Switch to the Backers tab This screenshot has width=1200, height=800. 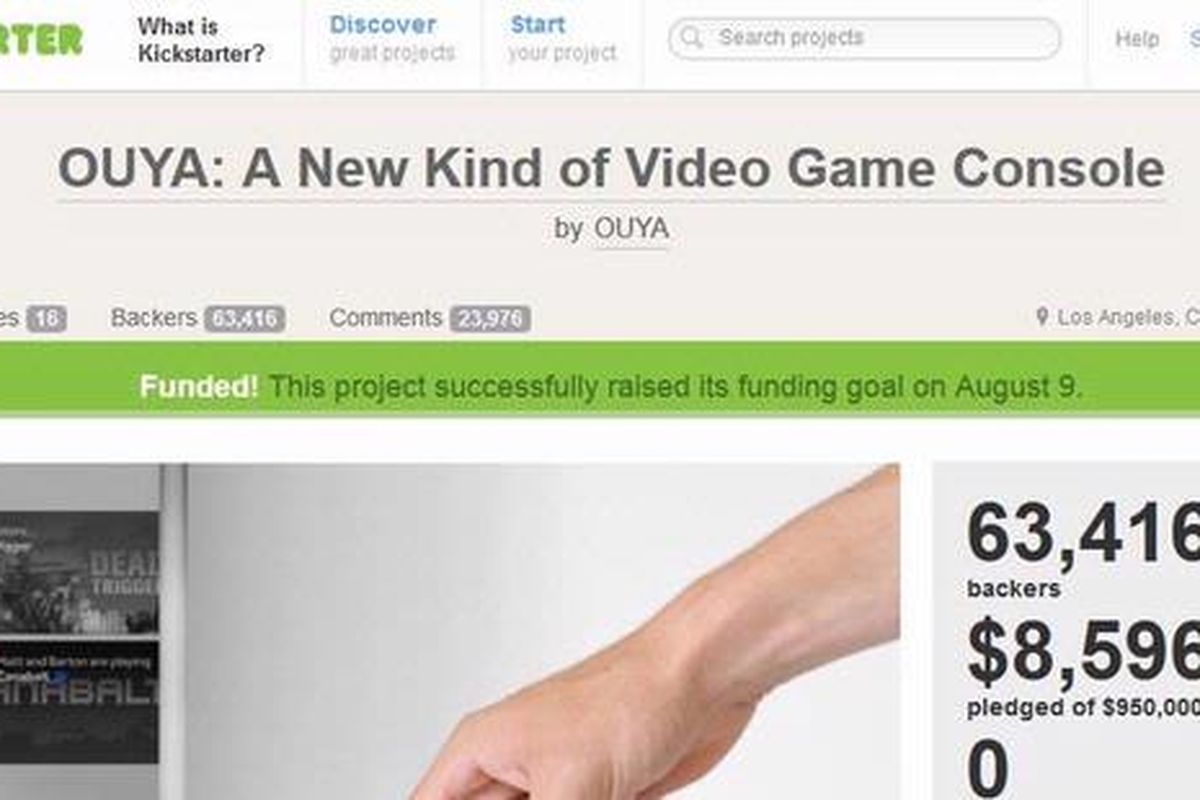pos(197,318)
